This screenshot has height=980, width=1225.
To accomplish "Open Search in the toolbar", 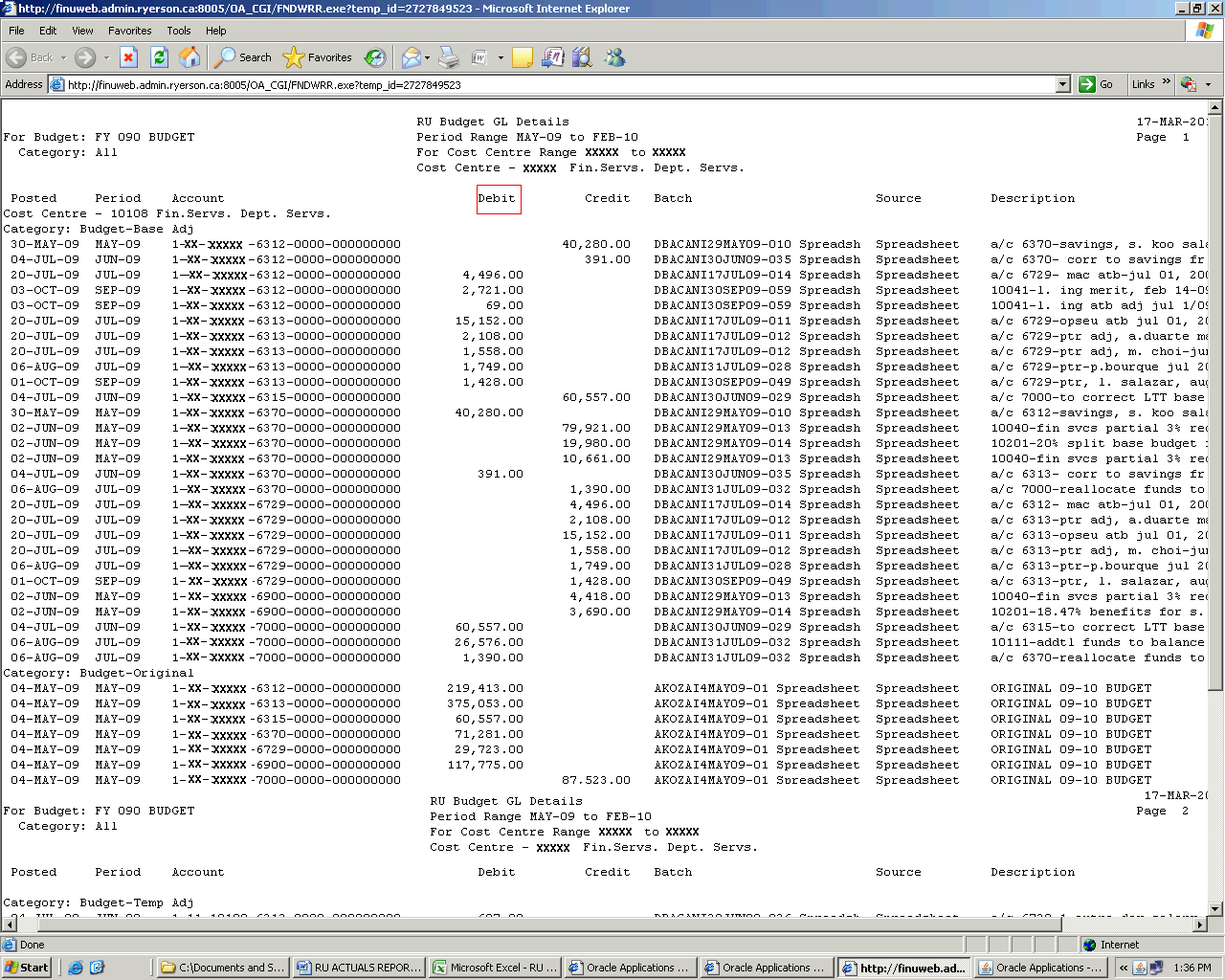I will [x=243, y=57].
